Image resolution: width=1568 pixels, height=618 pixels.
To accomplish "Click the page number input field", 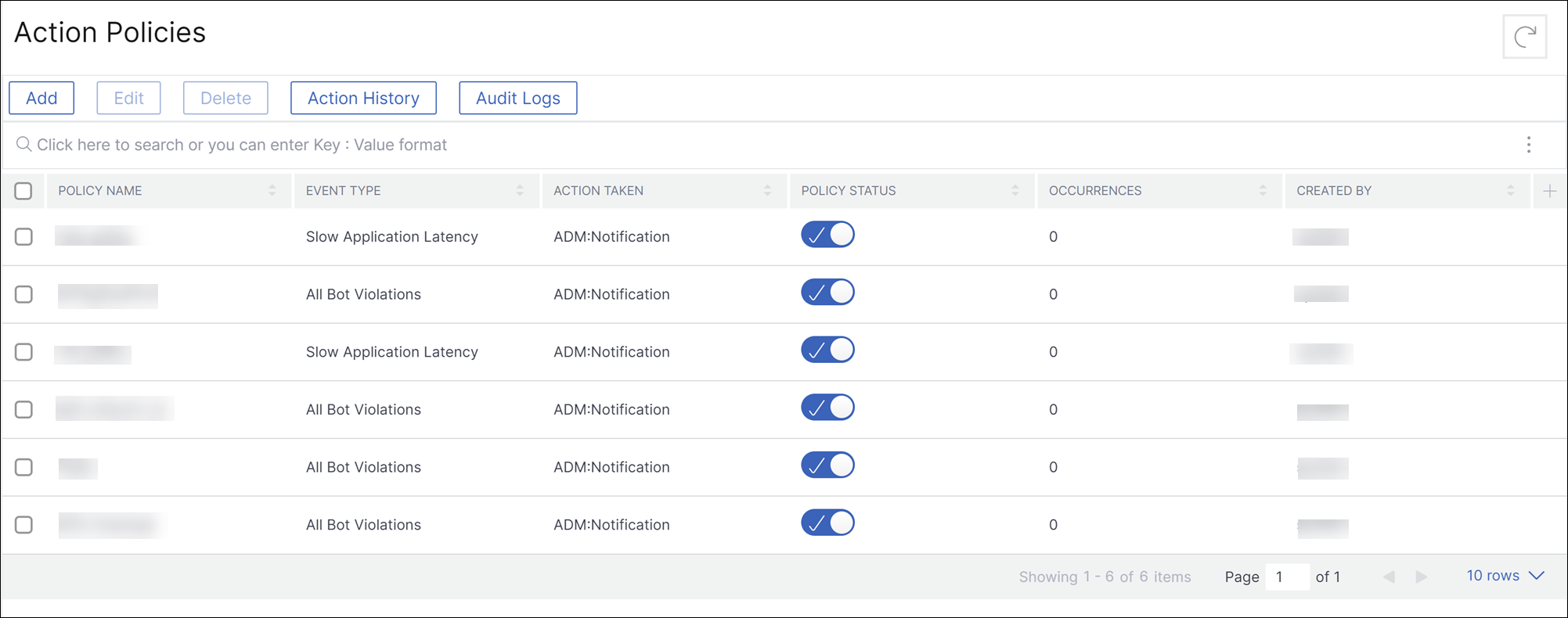I will (1287, 577).
